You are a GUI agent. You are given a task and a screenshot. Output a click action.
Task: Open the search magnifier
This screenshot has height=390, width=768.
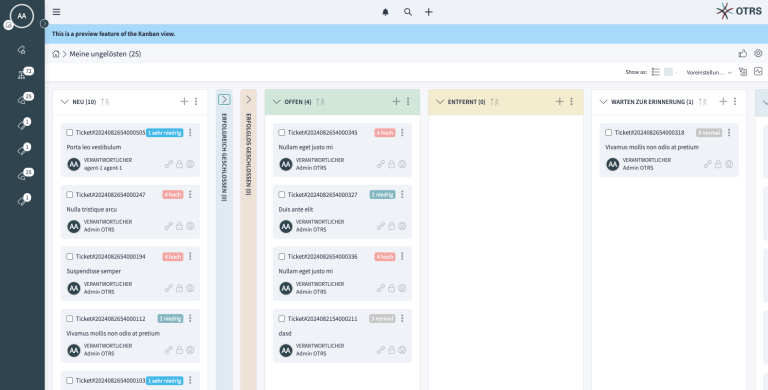(408, 12)
